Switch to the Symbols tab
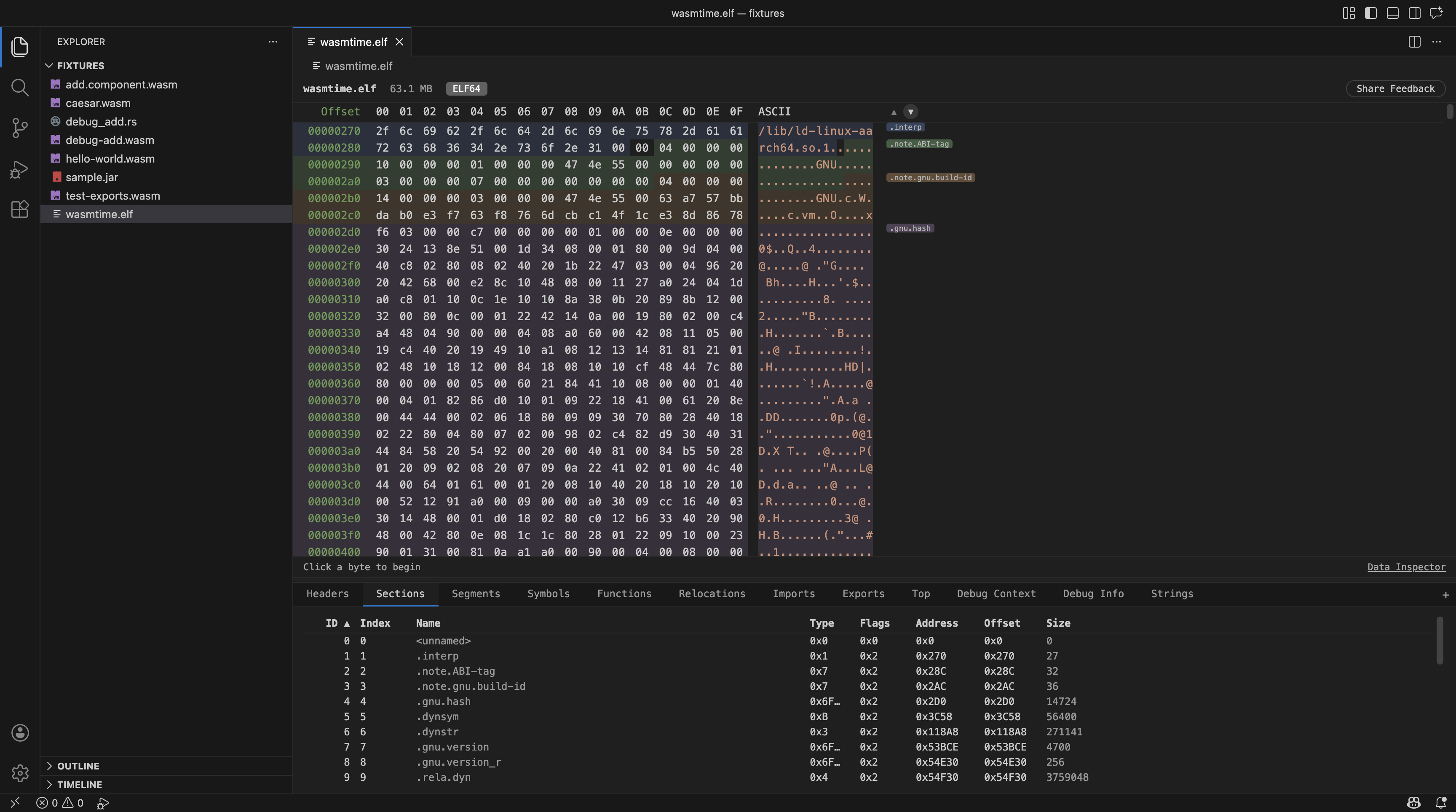 pyautogui.click(x=548, y=594)
